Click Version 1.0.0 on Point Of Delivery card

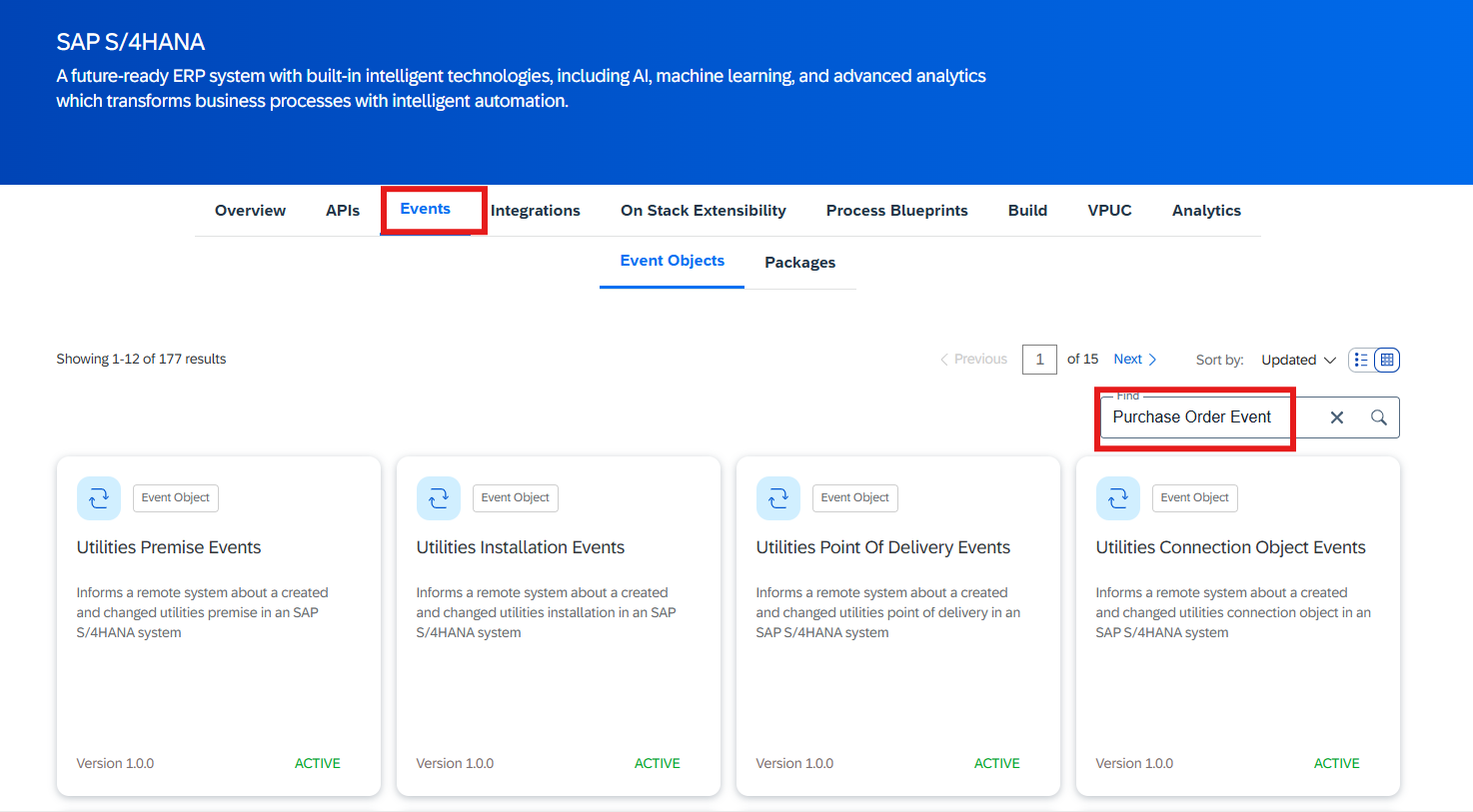pos(795,763)
